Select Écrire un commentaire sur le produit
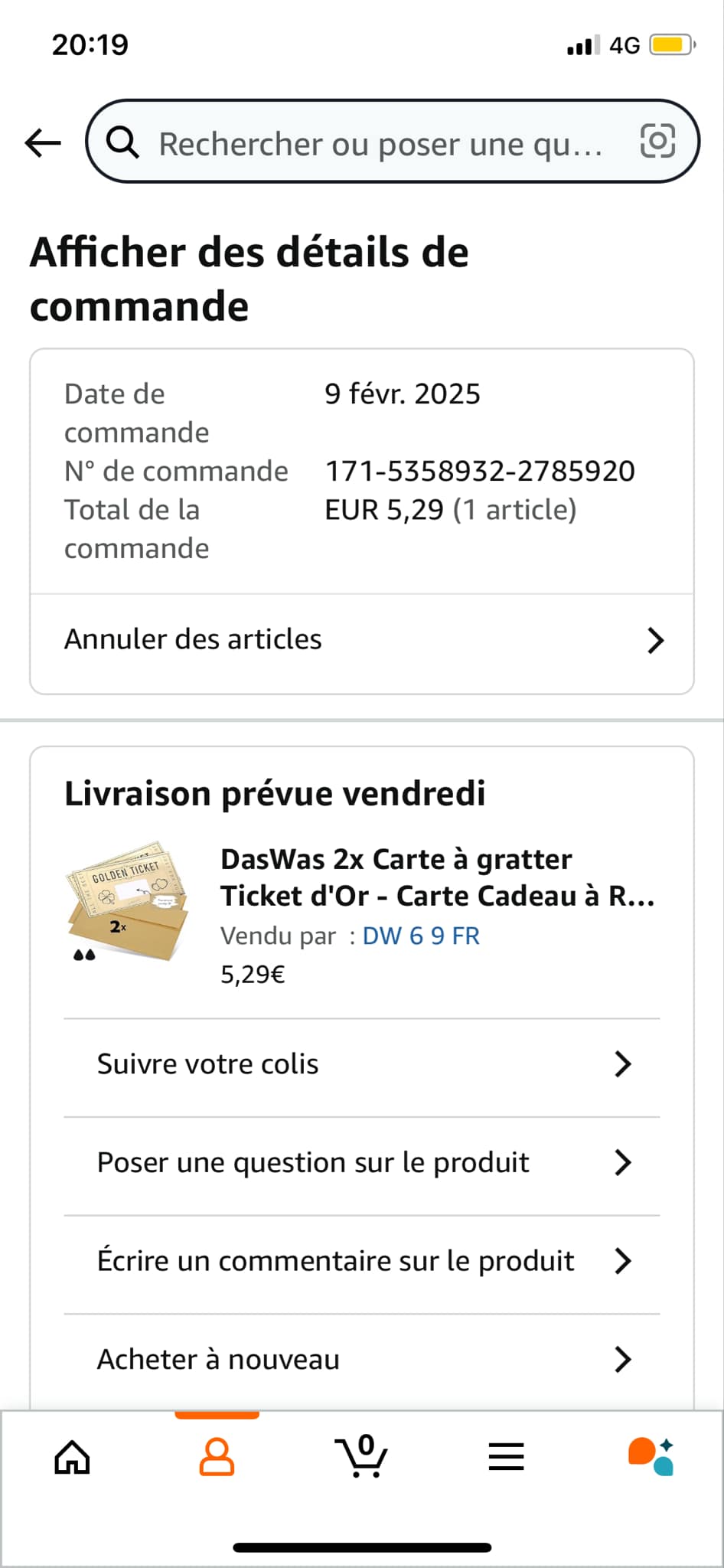 [x=335, y=1261]
